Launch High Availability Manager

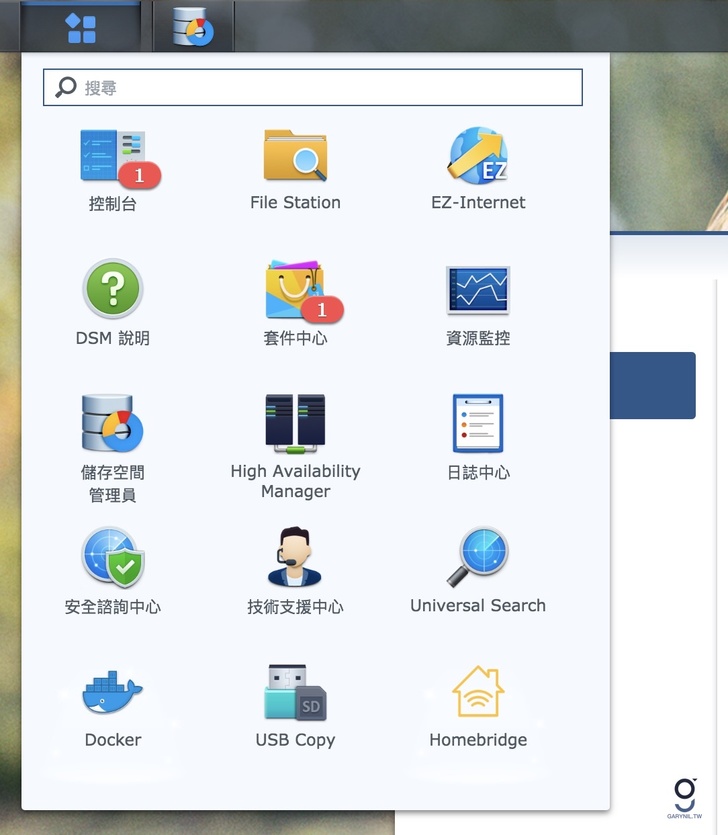click(x=296, y=423)
